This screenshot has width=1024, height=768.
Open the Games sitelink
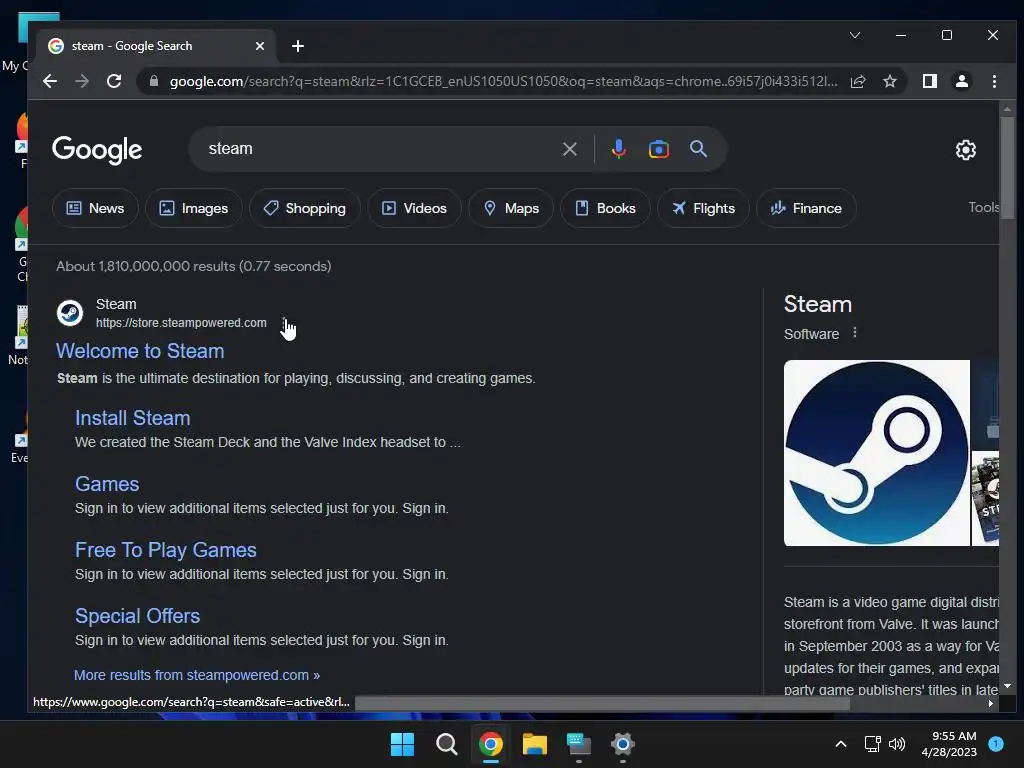click(x=107, y=484)
